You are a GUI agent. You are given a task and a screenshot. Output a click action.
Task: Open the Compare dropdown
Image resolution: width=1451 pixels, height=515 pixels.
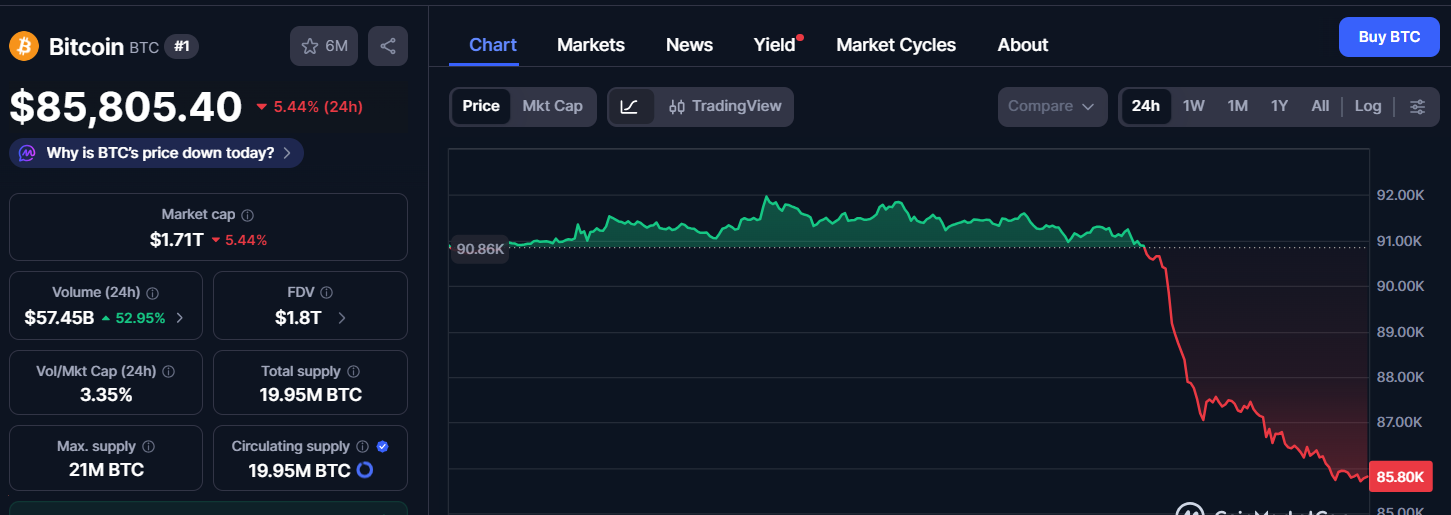pos(1052,107)
